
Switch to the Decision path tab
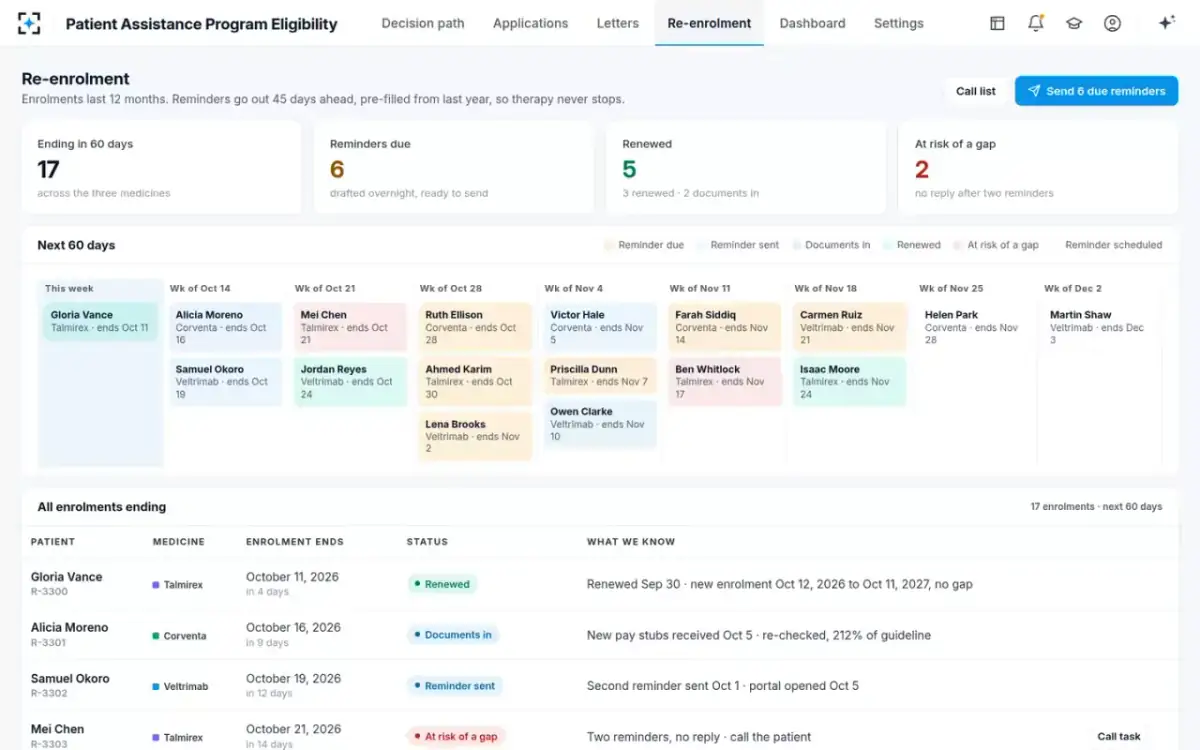coord(423,23)
